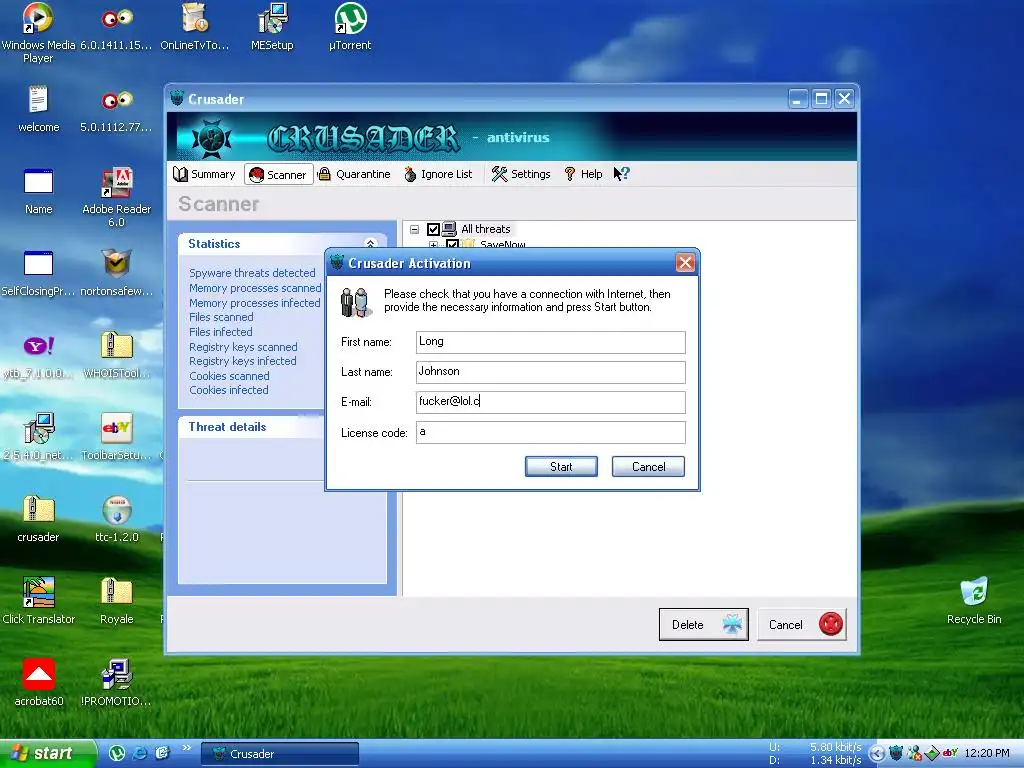Open the Settings tab
Image resolution: width=1024 pixels, height=768 pixels.
[x=521, y=174]
